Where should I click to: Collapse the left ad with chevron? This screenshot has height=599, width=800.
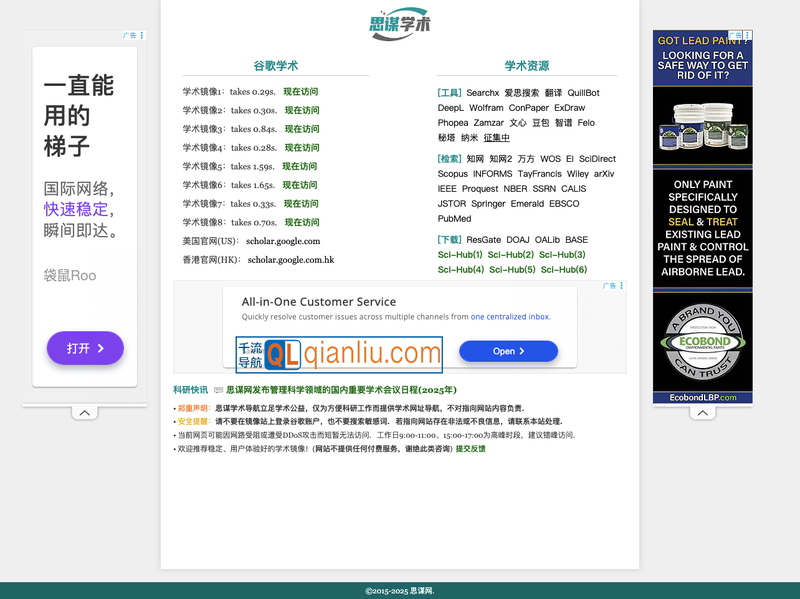[x=85, y=413]
